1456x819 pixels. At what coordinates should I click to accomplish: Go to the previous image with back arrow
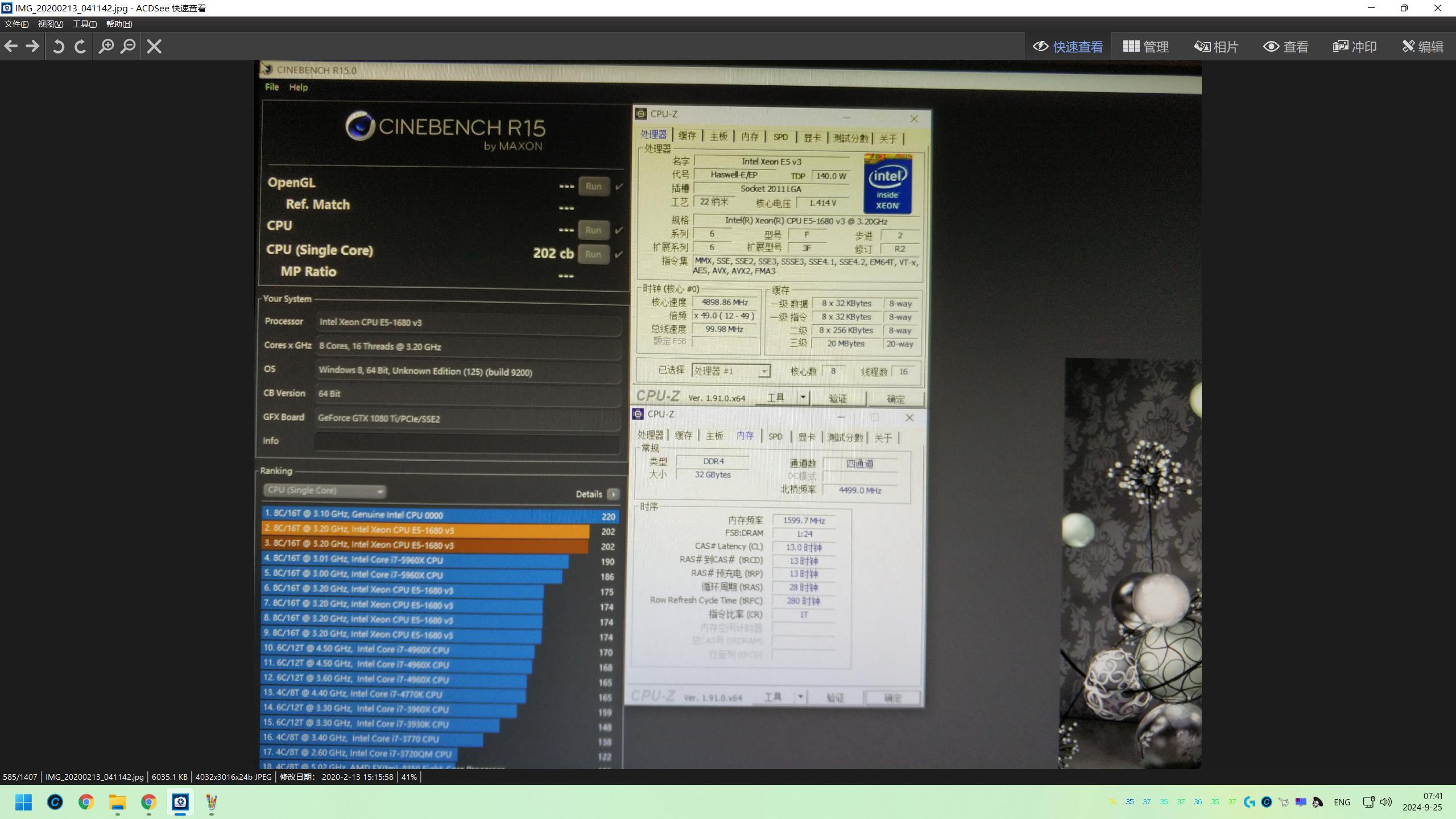11,46
